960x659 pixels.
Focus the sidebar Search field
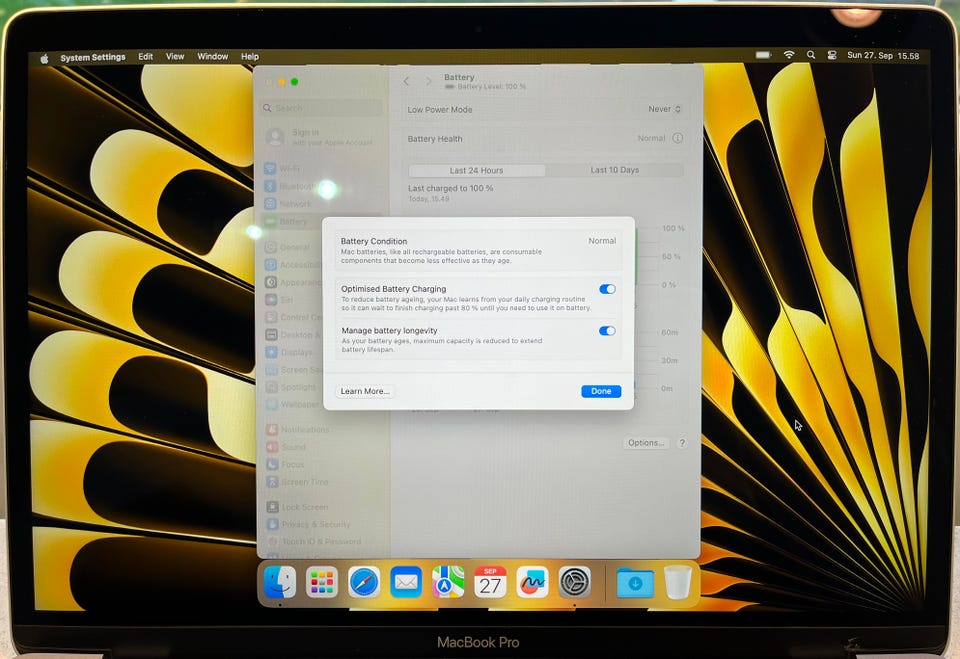coord(321,108)
